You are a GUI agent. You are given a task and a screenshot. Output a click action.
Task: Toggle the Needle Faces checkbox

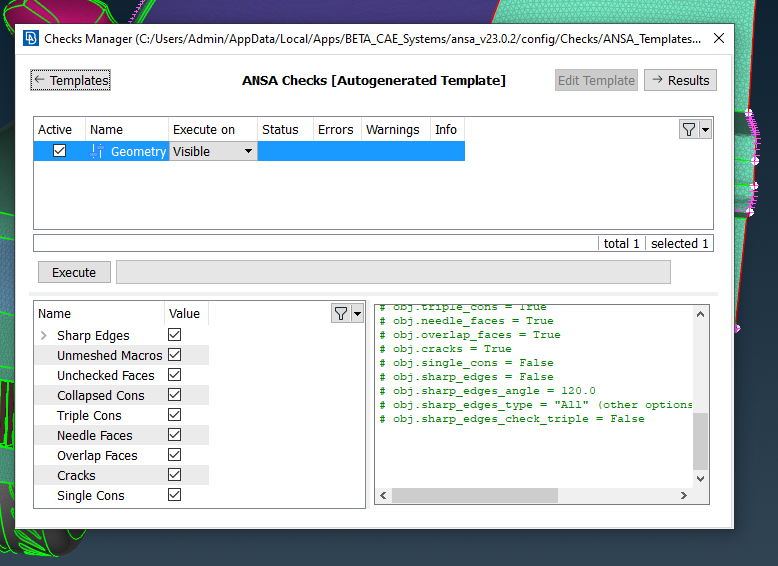[174, 435]
